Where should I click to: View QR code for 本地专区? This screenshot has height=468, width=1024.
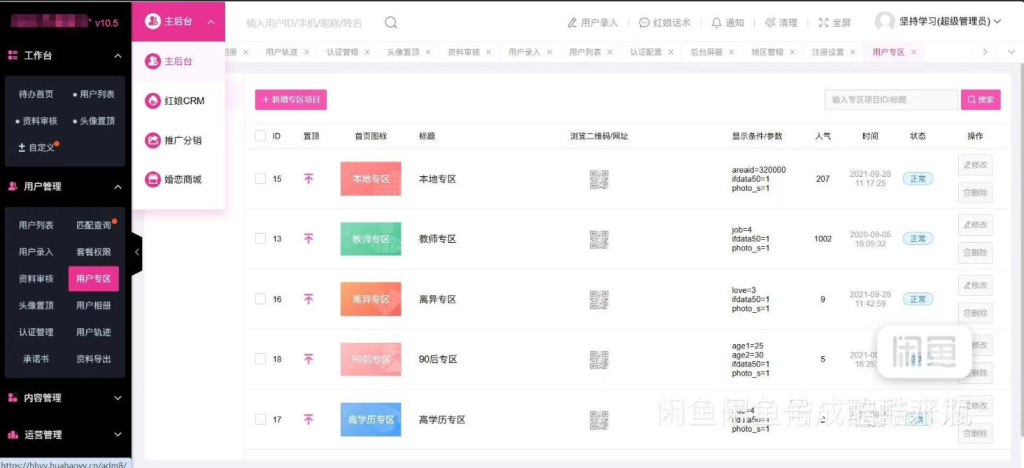click(x=599, y=179)
